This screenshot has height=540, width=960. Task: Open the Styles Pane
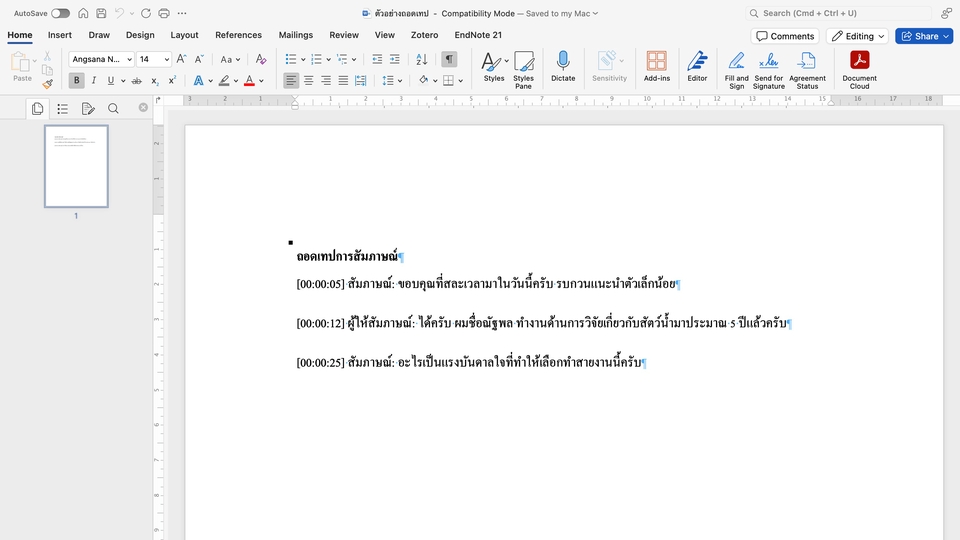(523, 70)
